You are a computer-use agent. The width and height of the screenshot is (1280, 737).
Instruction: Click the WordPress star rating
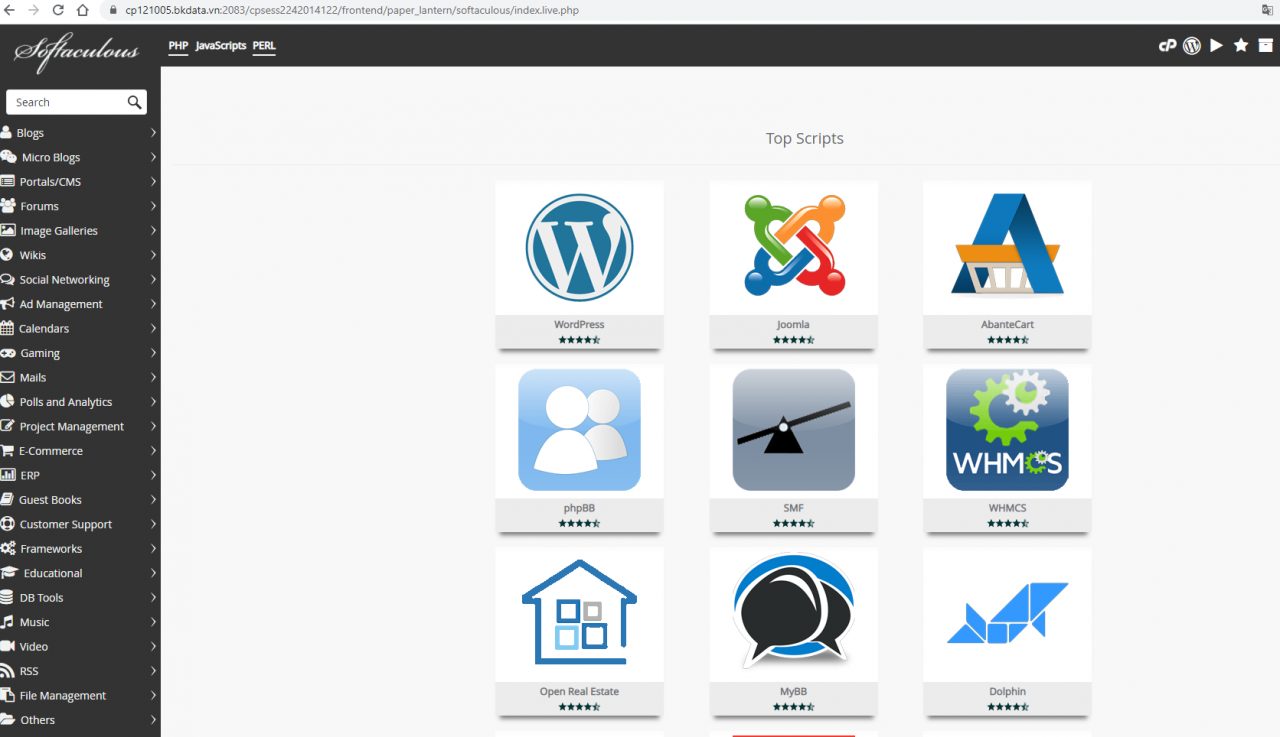(579, 340)
